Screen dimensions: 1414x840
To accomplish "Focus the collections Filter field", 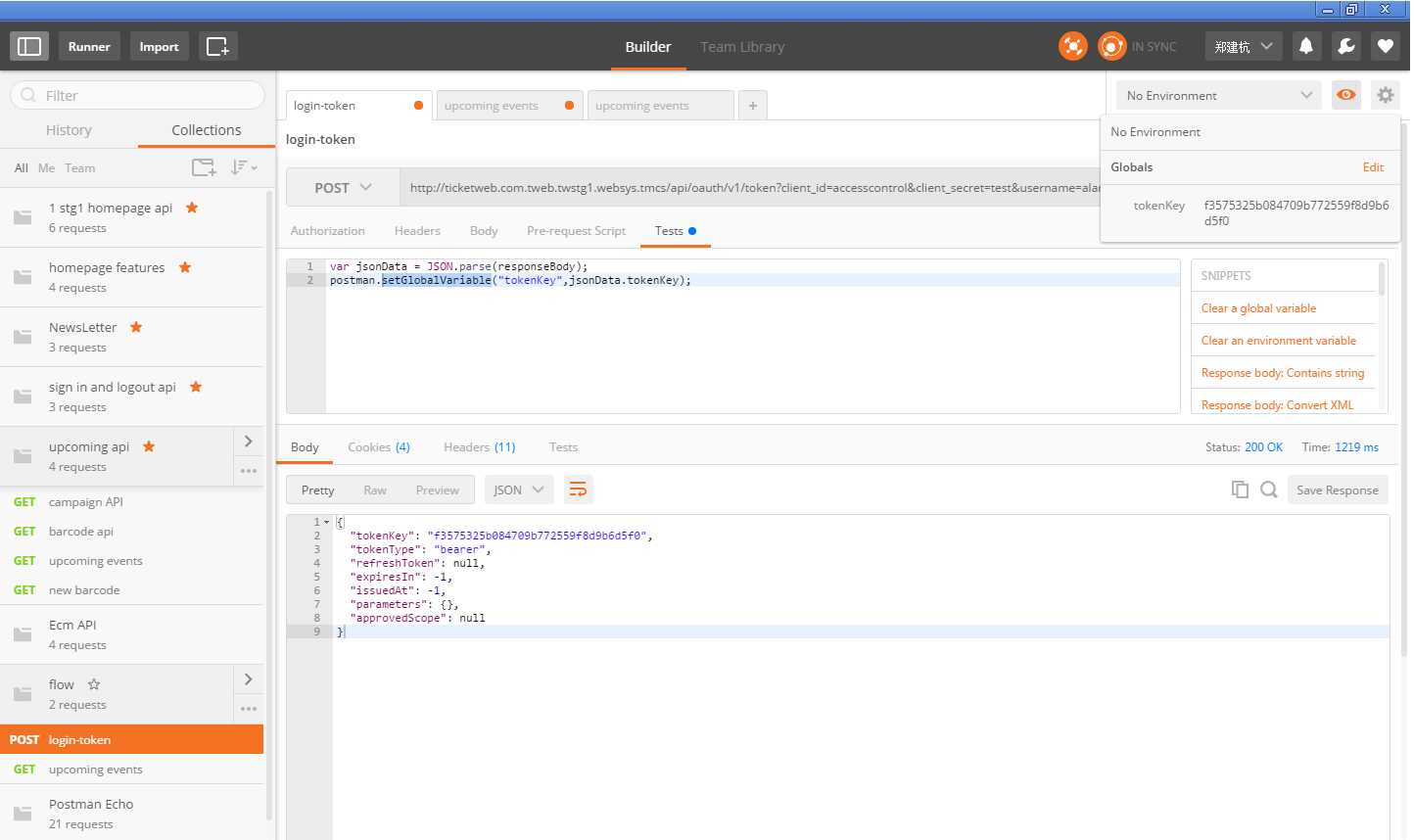I will (137, 95).
